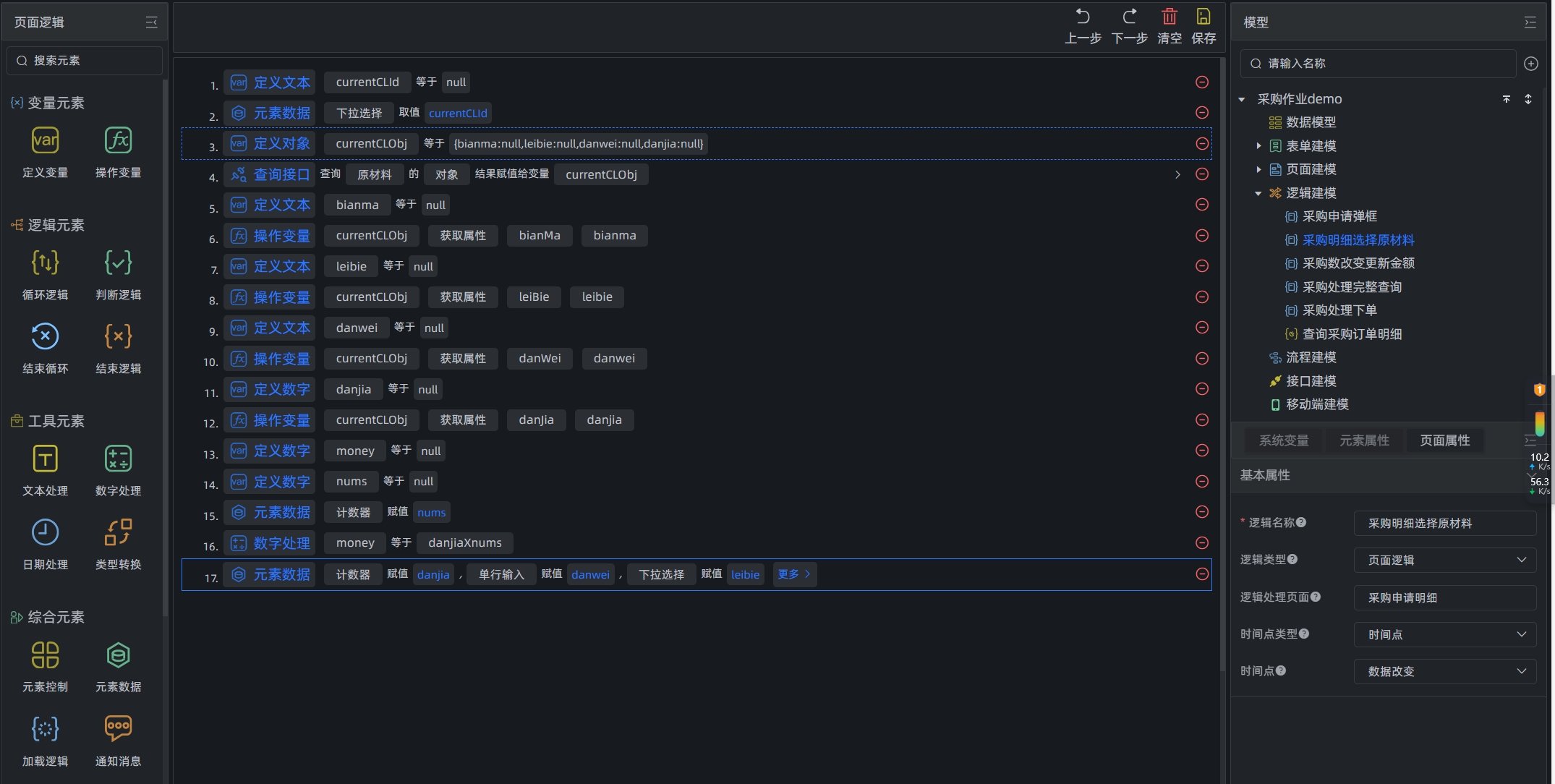Collapse the 采购作业demo tree node
1555x784 pixels.
(x=1242, y=99)
